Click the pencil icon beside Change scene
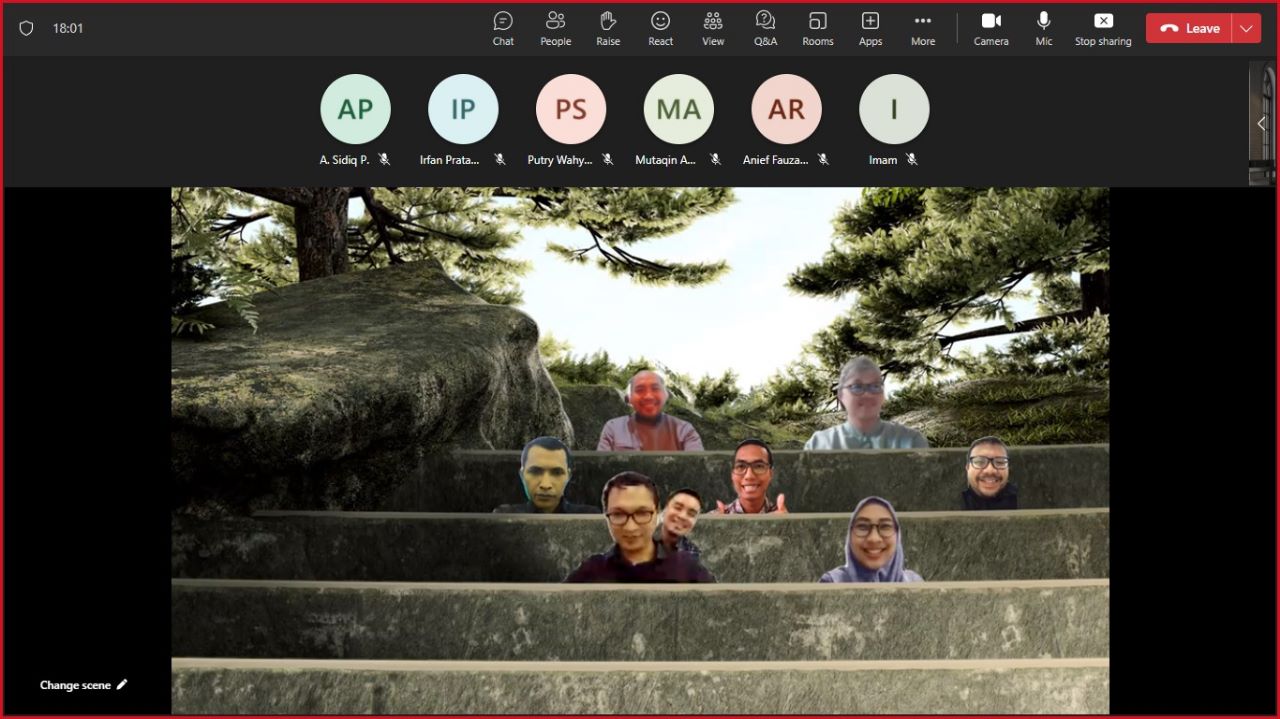This screenshot has width=1280, height=719. 122,685
